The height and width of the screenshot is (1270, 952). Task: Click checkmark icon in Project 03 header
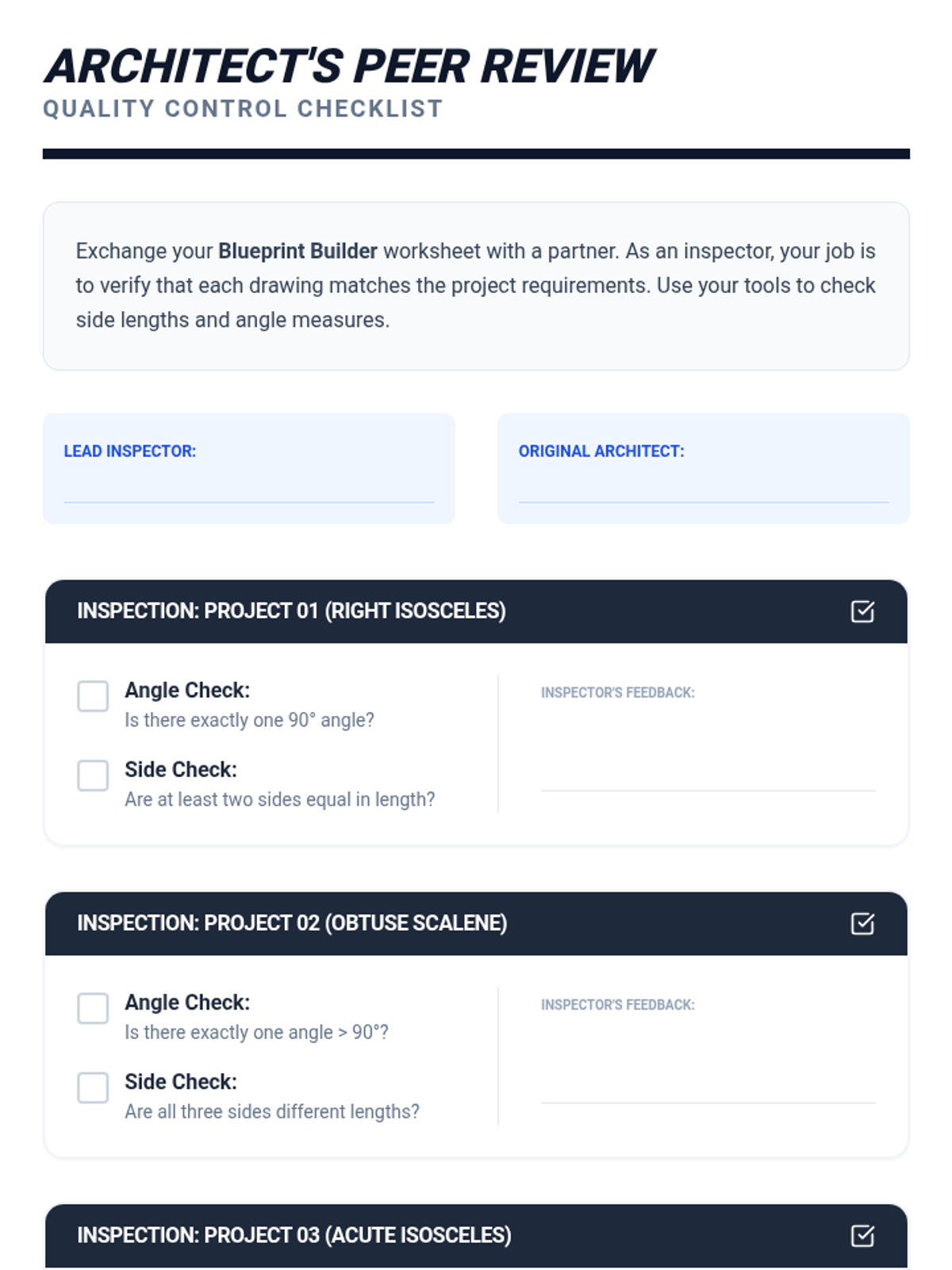click(x=862, y=1235)
